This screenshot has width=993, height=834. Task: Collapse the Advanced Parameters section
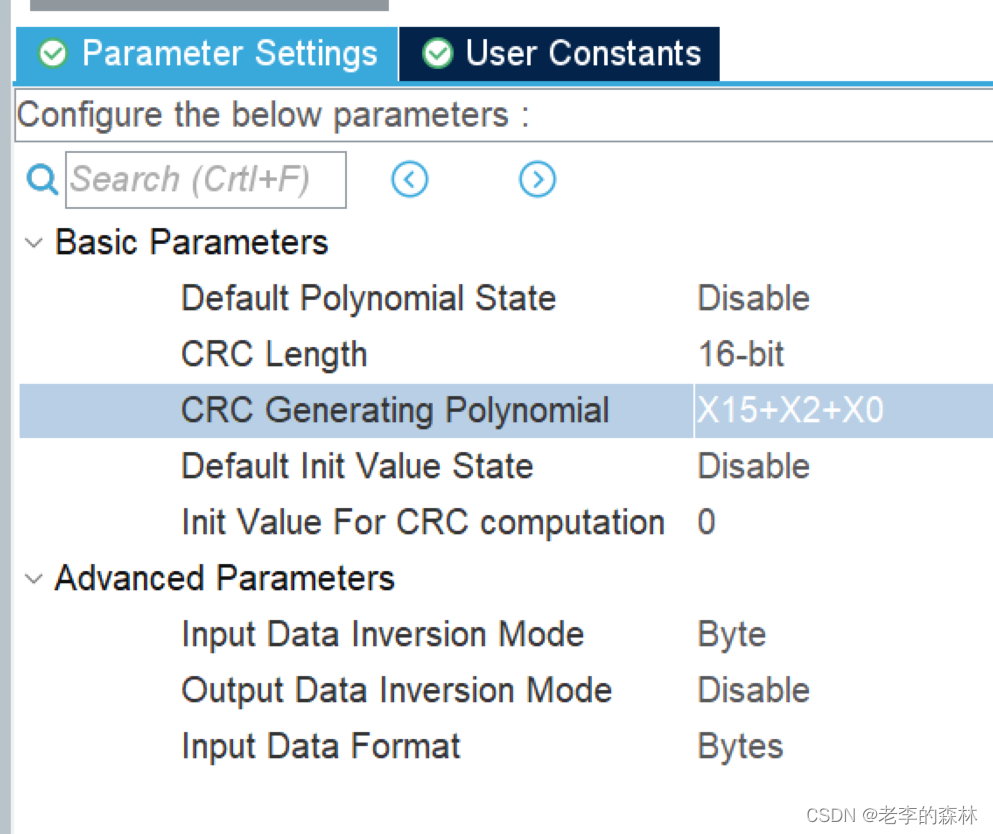(34, 579)
